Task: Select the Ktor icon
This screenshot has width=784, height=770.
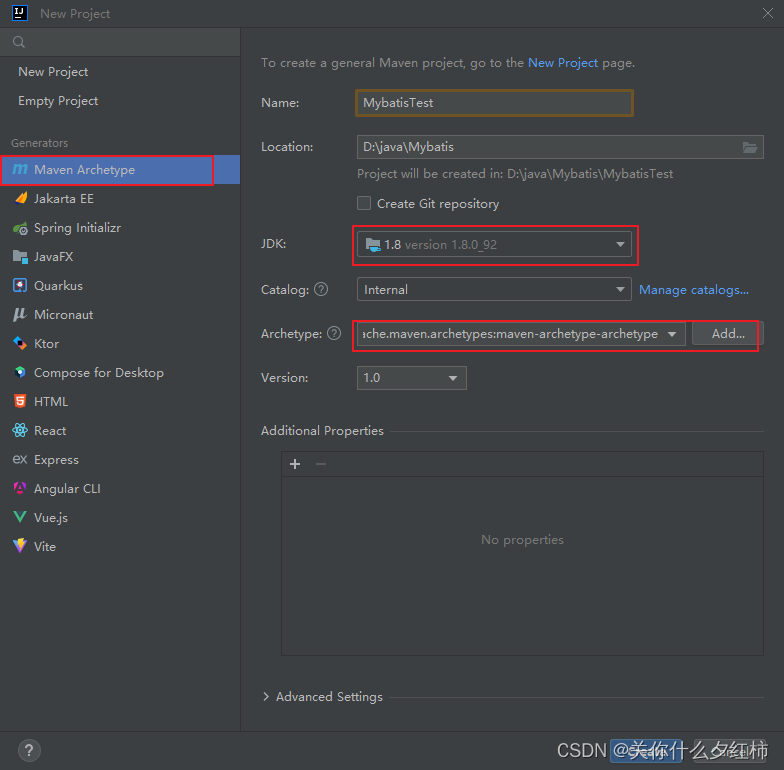Action: point(20,344)
